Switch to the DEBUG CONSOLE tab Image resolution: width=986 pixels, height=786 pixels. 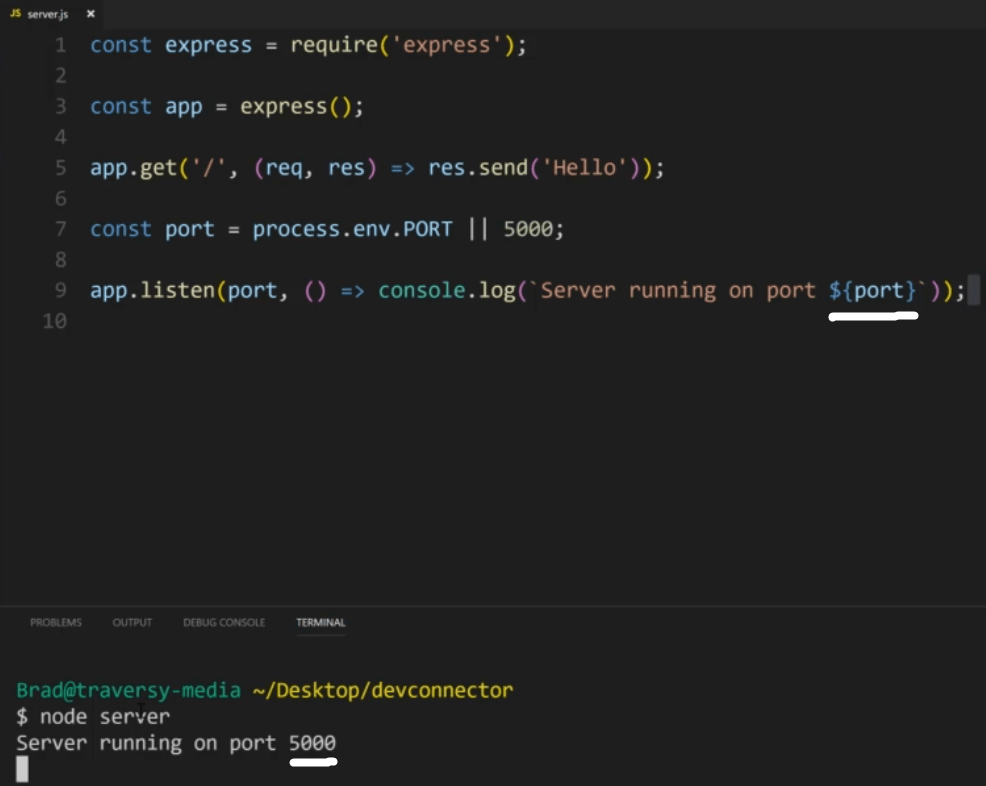tap(224, 623)
